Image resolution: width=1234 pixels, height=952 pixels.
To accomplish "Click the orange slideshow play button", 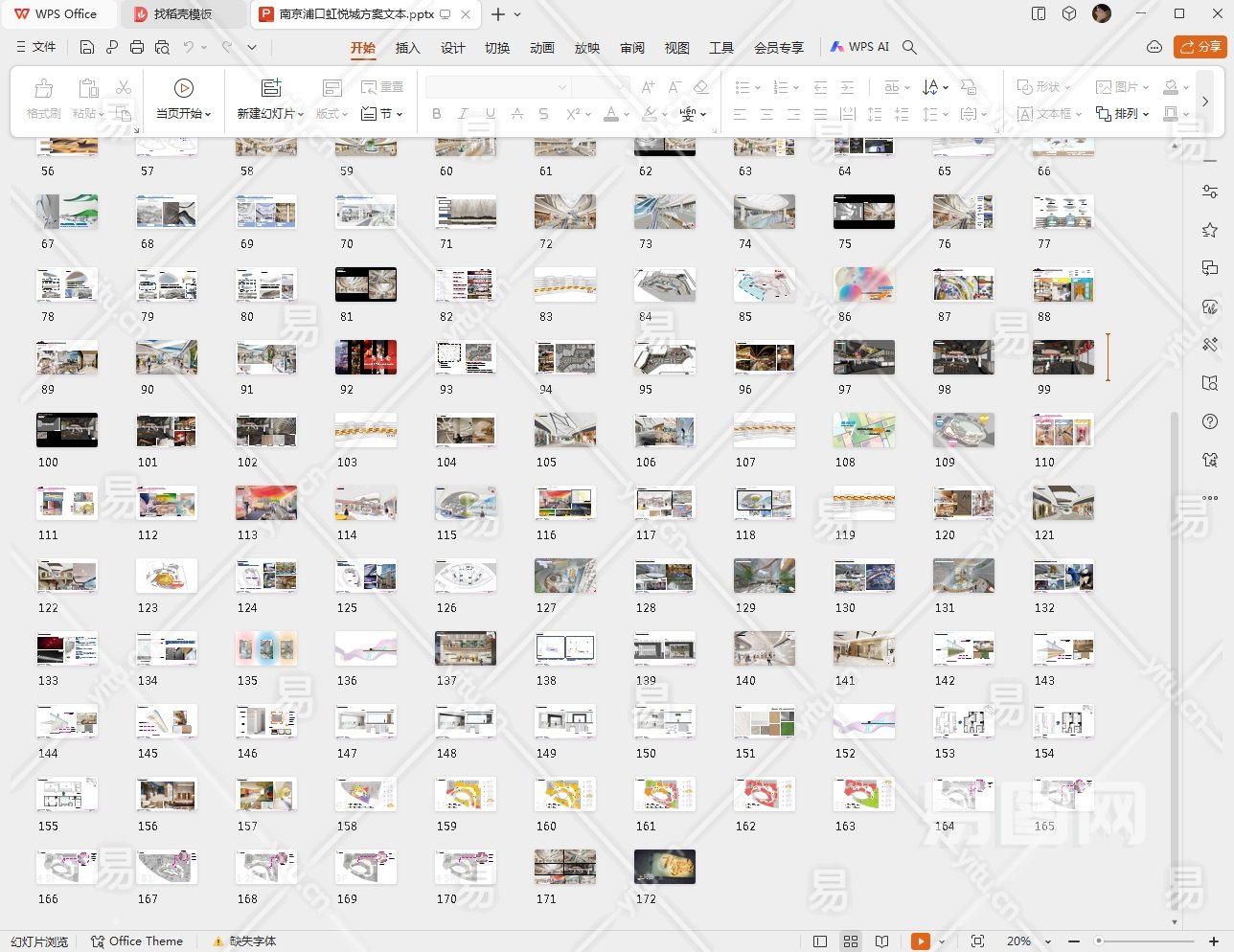I will pyautogui.click(x=920, y=941).
